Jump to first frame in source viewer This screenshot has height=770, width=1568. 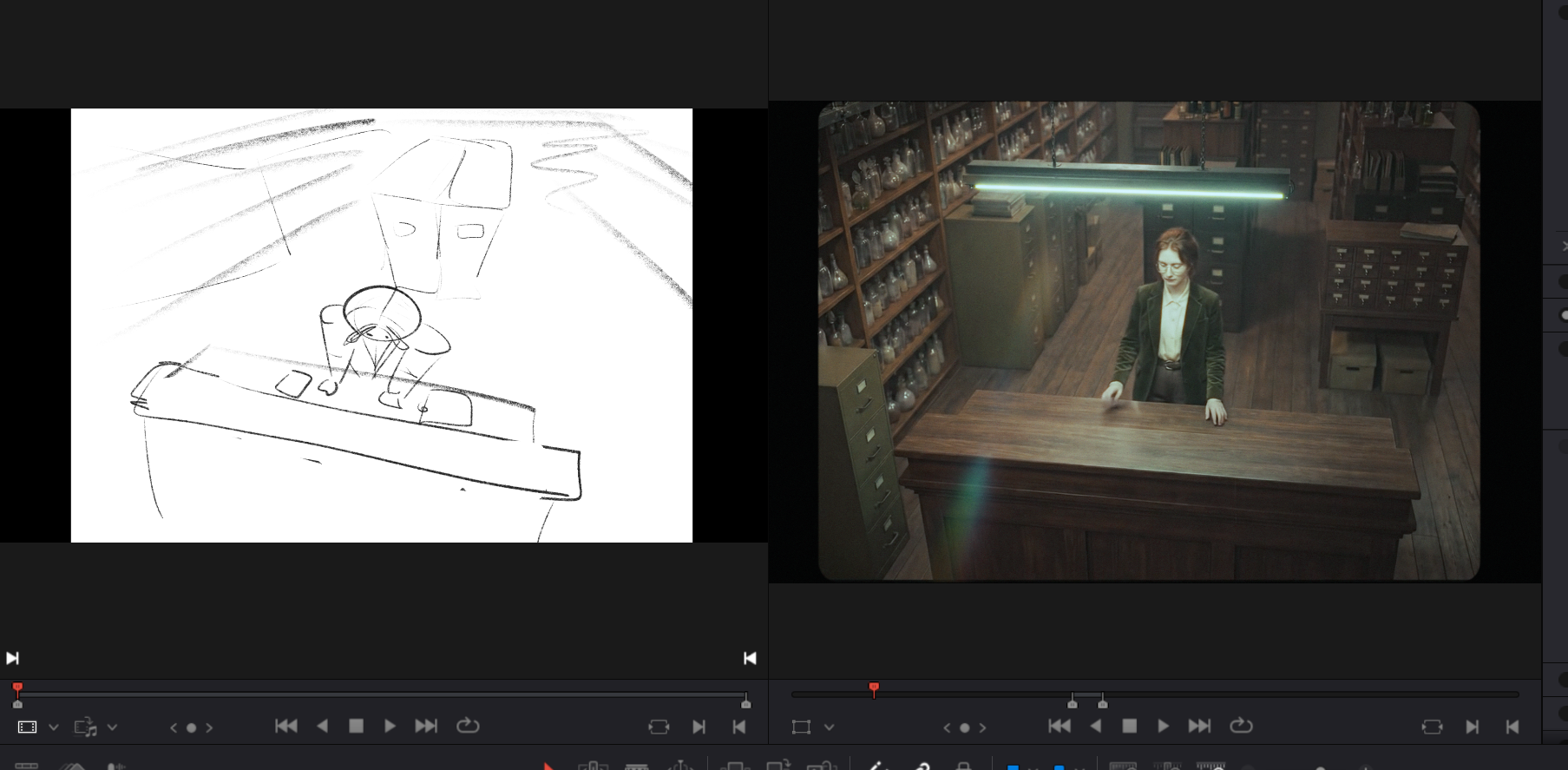click(285, 726)
